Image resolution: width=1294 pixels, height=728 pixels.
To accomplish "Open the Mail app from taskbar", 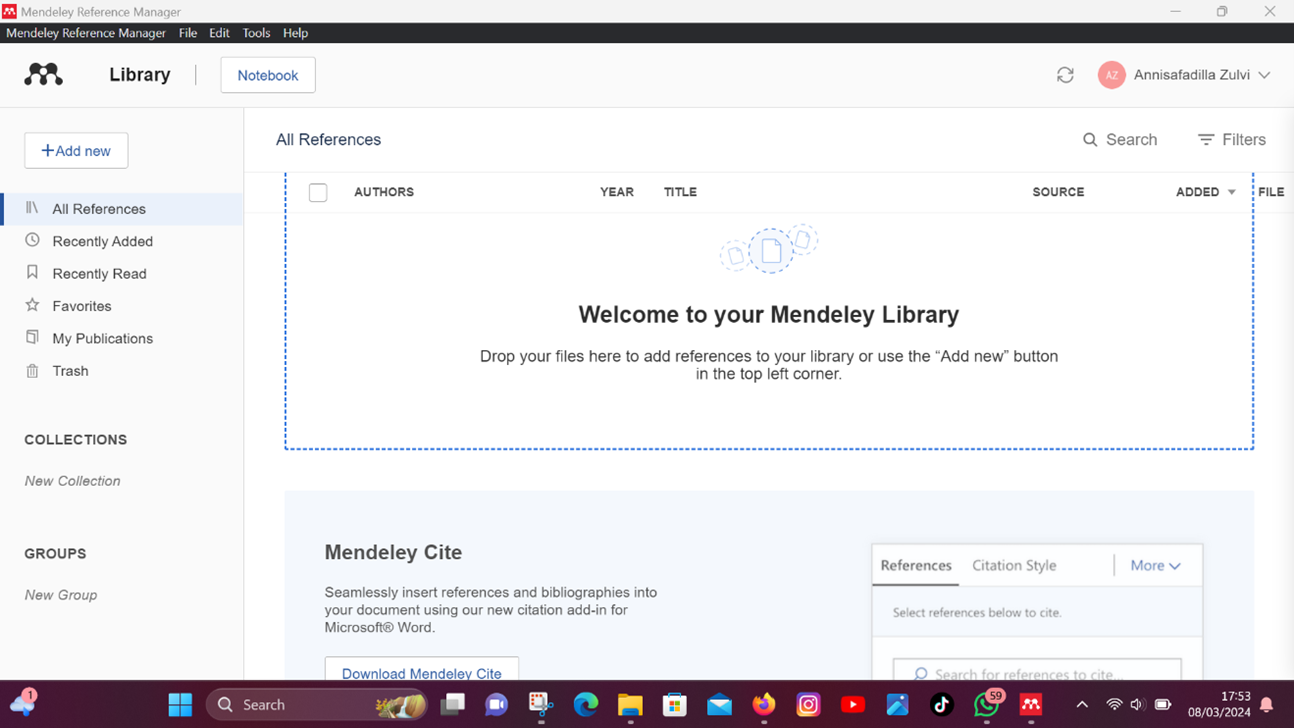I will pos(719,705).
